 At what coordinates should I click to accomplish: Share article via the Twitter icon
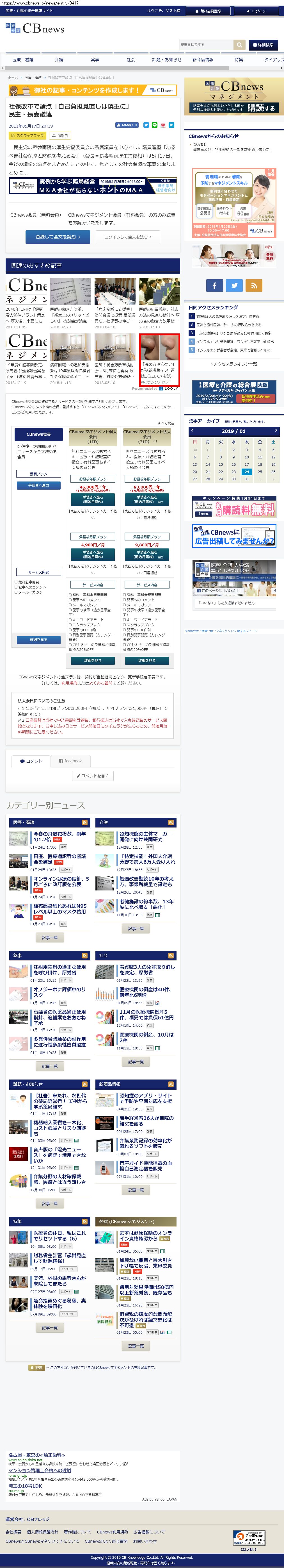click(146, 125)
